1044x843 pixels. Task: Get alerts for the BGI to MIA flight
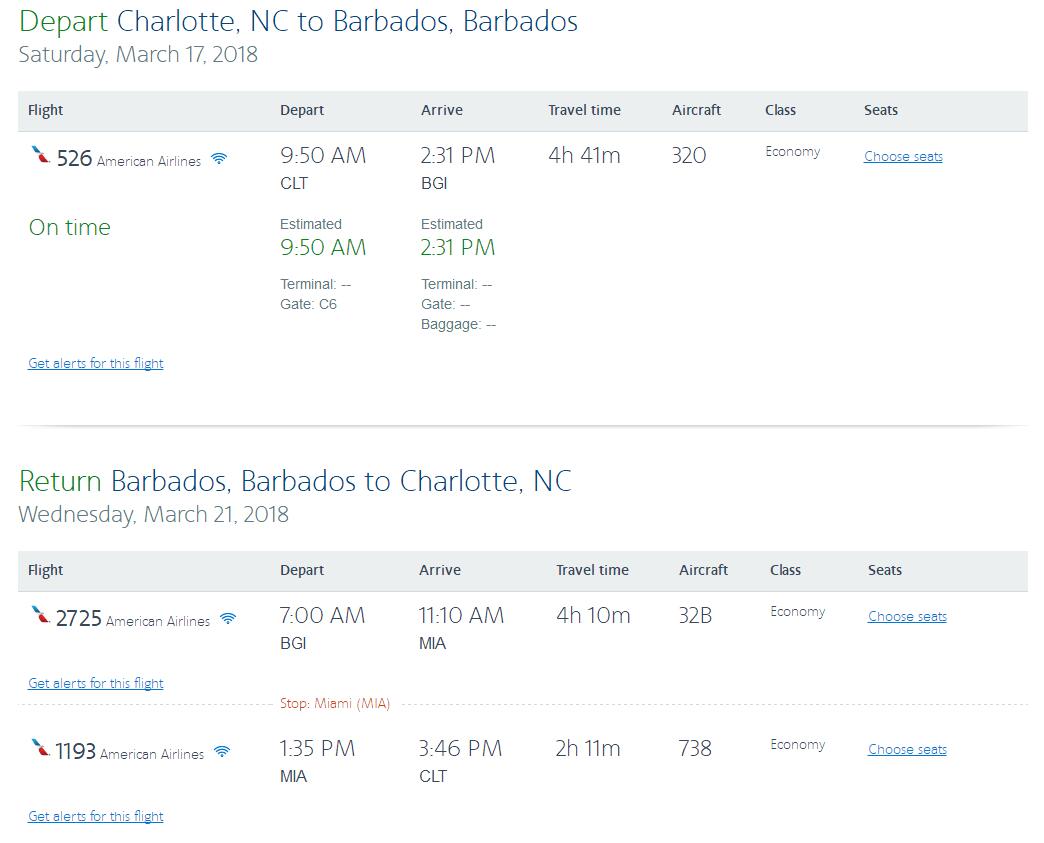[x=95, y=683]
